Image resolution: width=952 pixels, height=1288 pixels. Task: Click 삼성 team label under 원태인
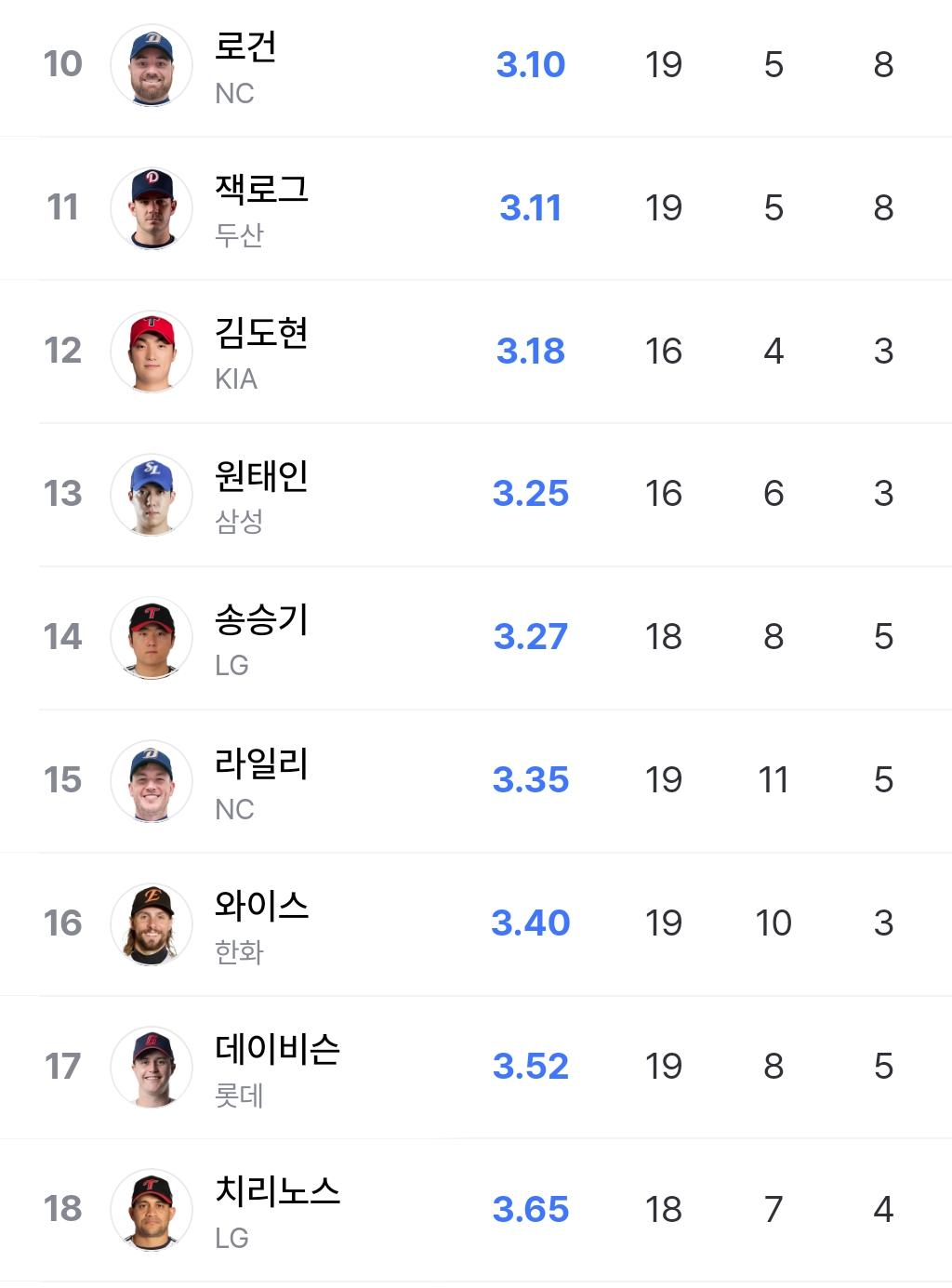pyautogui.click(x=239, y=522)
